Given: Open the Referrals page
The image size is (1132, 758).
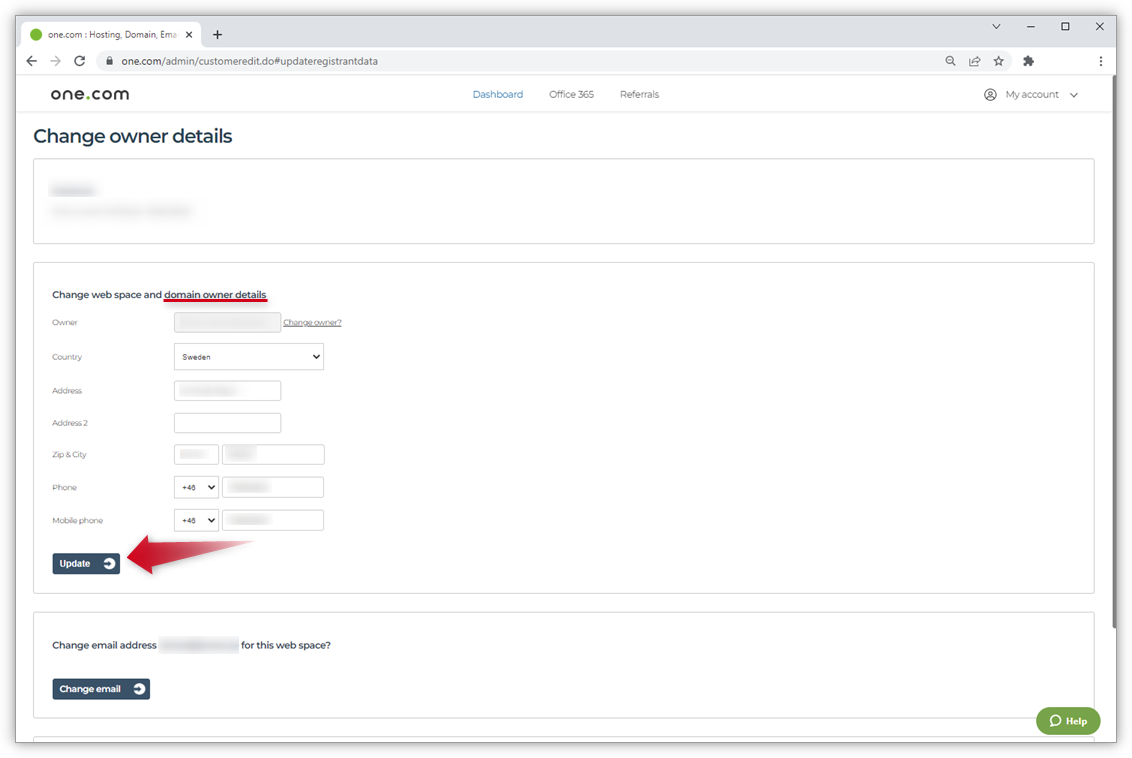Looking at the screenshot, I should point(639,94).
